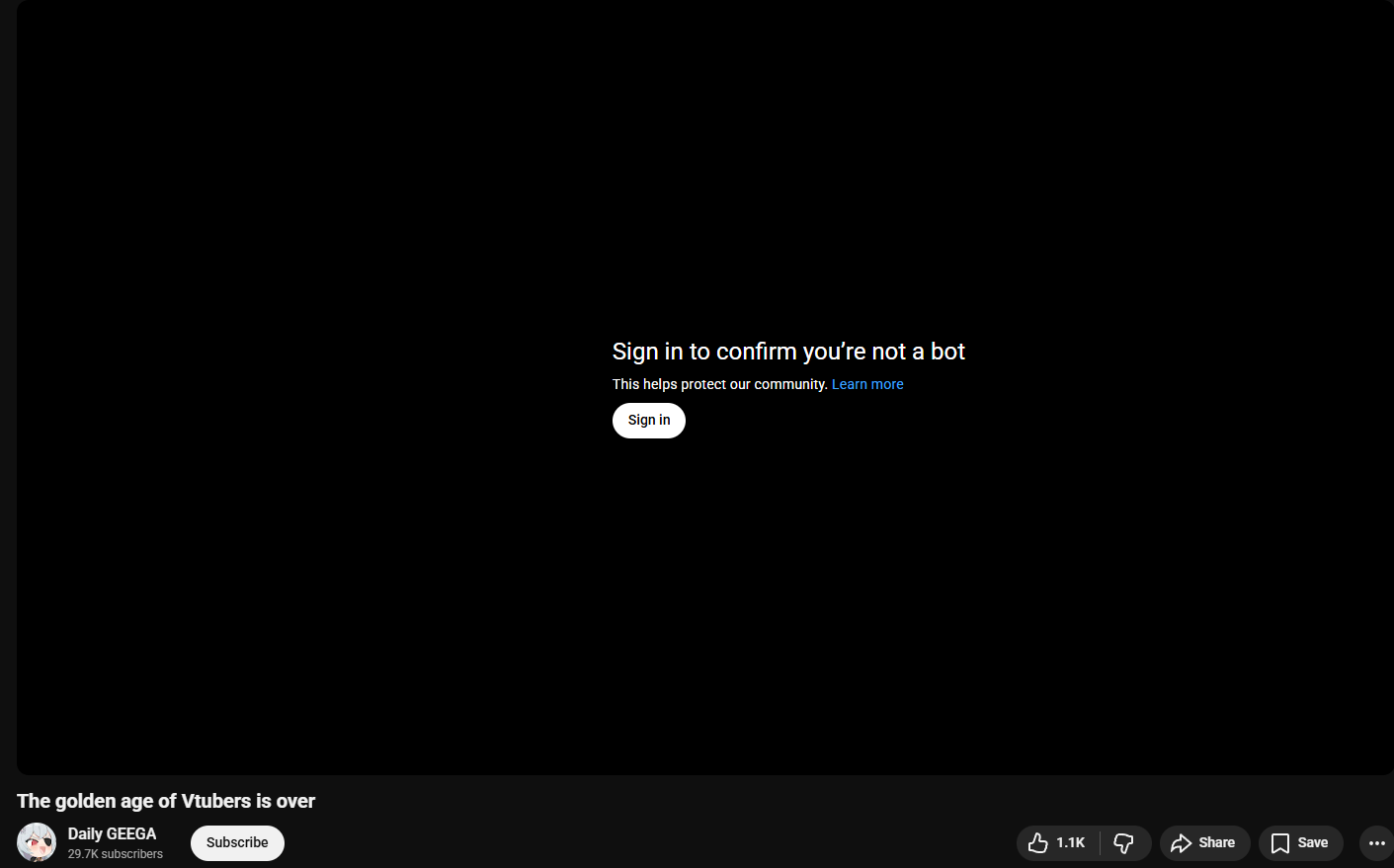Click the Daily GEEGA channel name
Image resolution: width=1394 pixels, height=868 pixels.
112,833
